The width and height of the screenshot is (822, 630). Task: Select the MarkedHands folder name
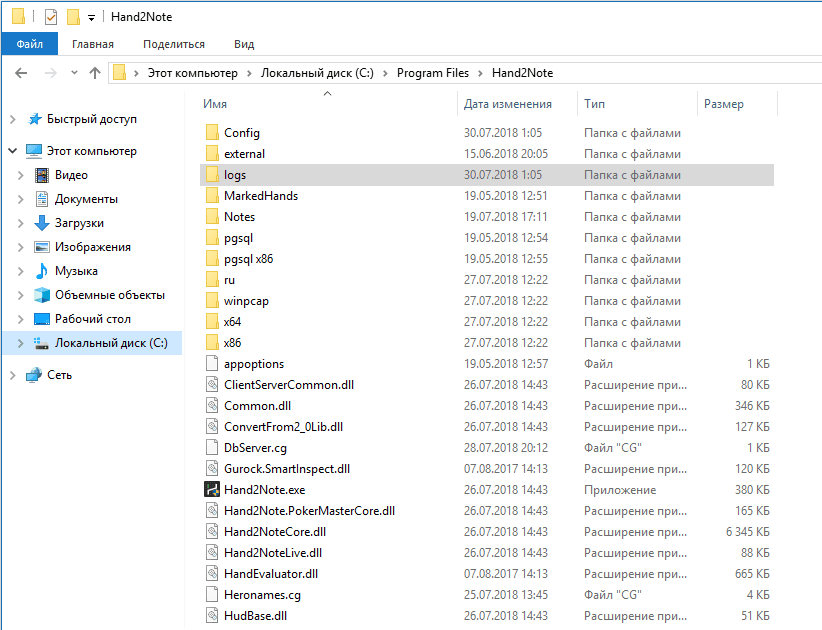(x=261, y=195)
